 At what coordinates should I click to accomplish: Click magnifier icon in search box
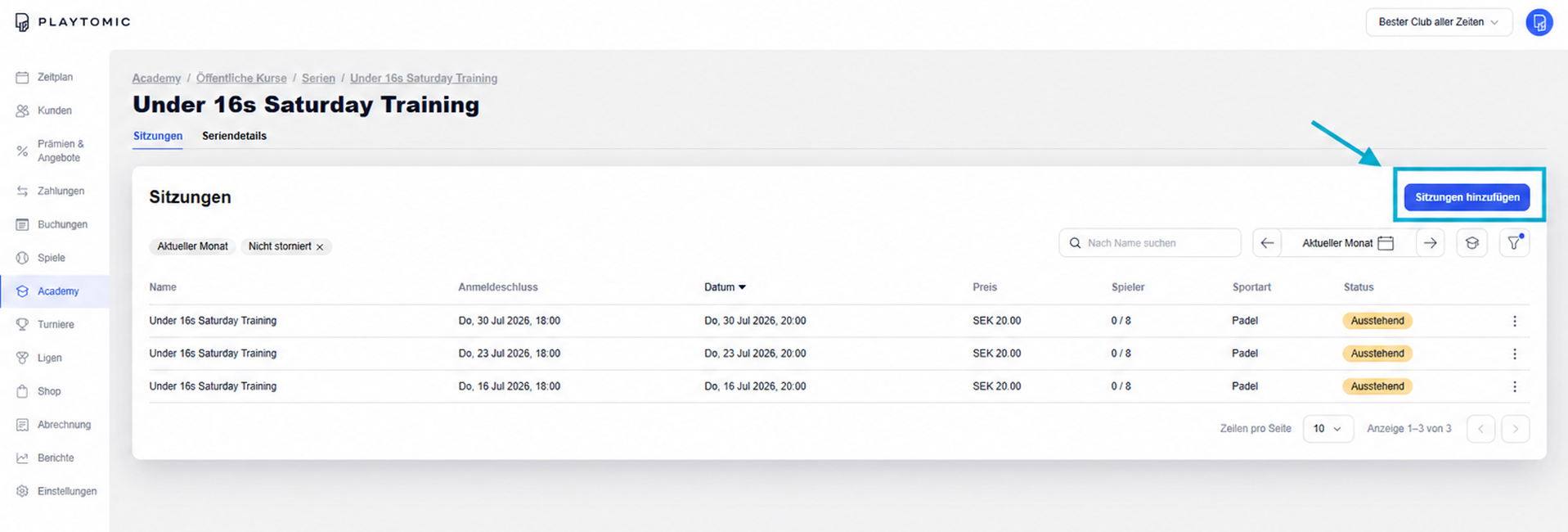click(1075, 243)
